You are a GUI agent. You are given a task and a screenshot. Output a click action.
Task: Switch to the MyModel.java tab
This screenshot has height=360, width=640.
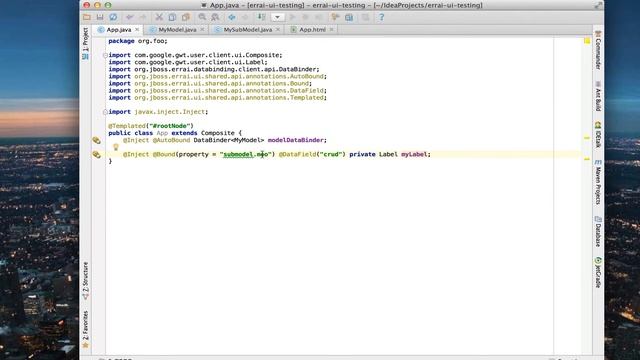pyautogui.click(x=177, y=30)
